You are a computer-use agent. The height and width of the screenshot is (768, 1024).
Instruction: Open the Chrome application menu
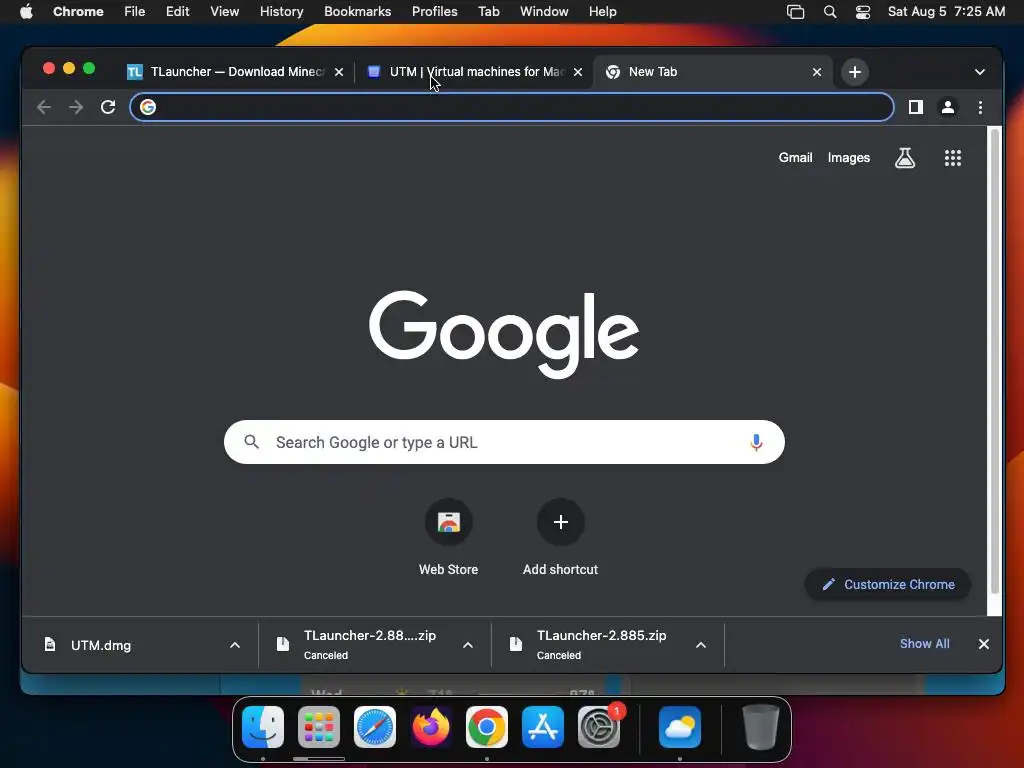78,12
